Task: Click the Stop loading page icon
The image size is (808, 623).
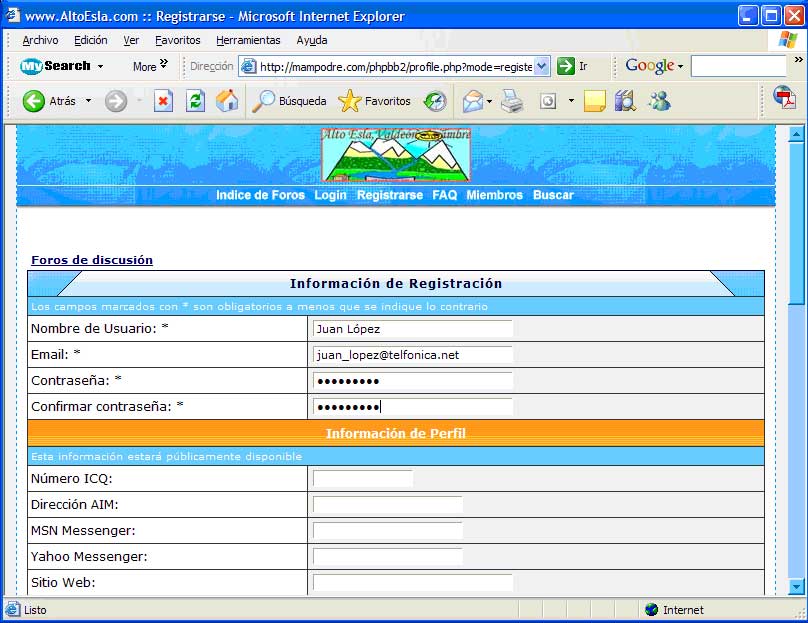Action: click(x=163, y=101)
